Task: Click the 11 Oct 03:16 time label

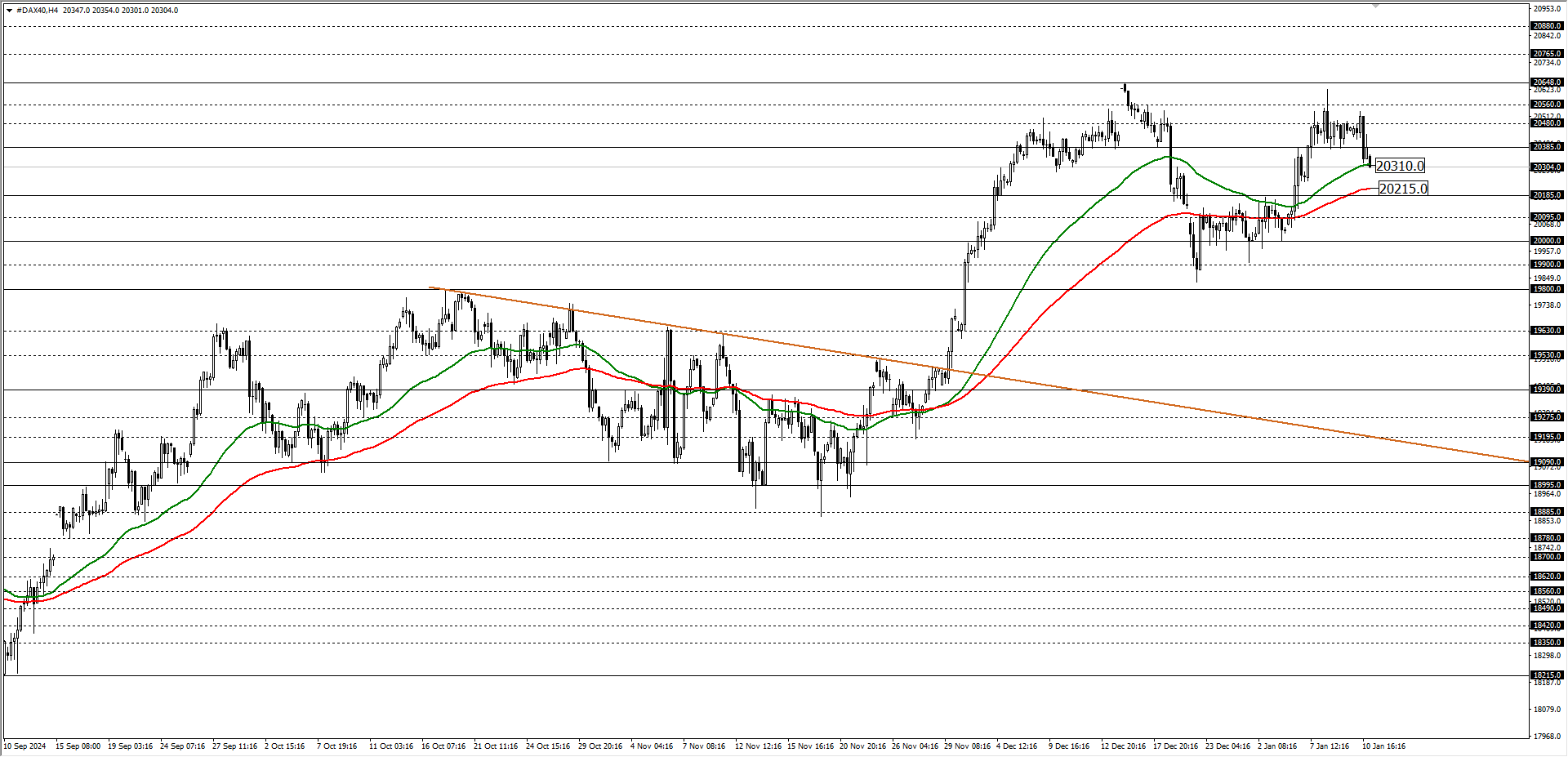Action: click(391, 746)
